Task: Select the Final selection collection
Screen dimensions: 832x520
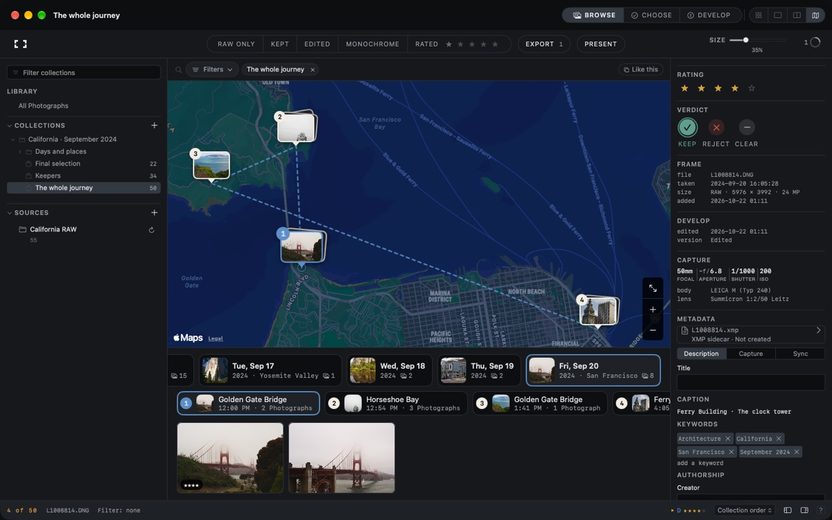Action: pyautogui.click(x=84, y=164)
